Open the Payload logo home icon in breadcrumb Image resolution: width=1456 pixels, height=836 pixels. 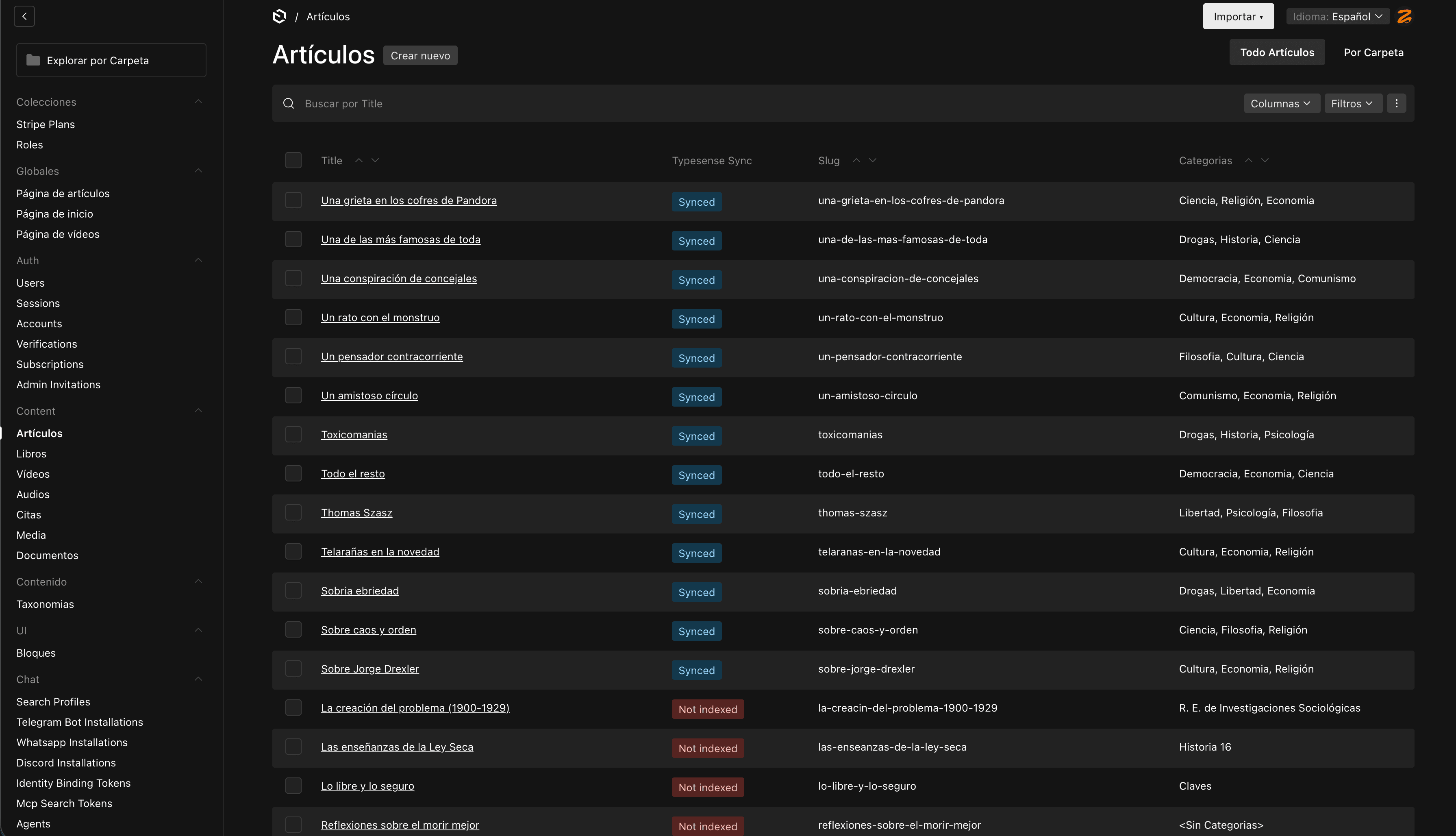[280, 16]
